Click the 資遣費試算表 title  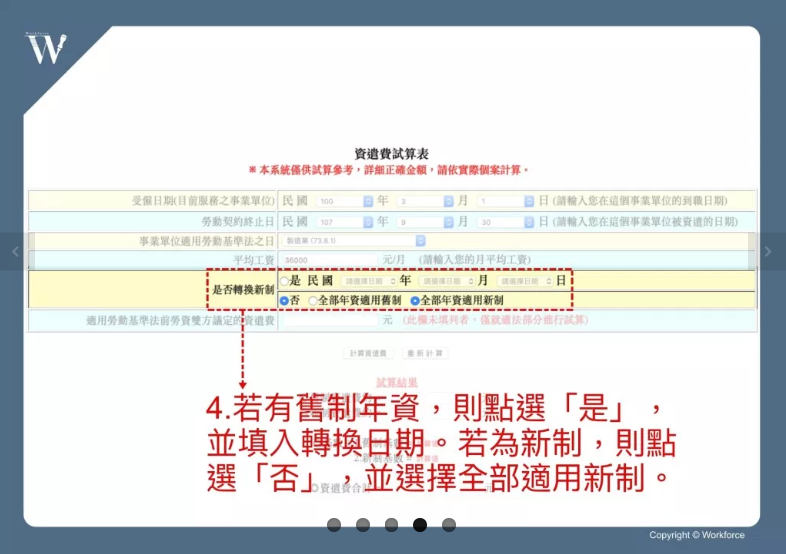(391, 154)
